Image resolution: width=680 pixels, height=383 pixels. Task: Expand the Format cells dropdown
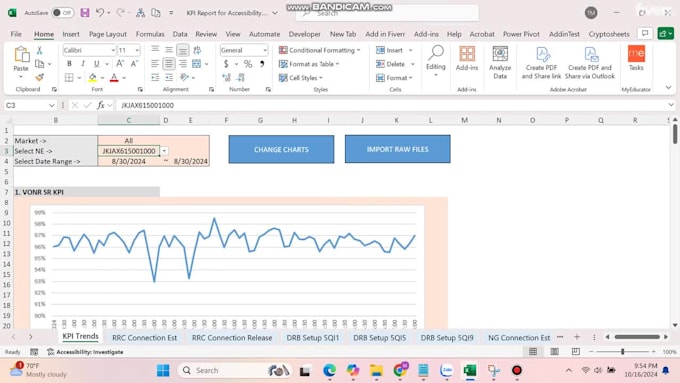(411, 78)
